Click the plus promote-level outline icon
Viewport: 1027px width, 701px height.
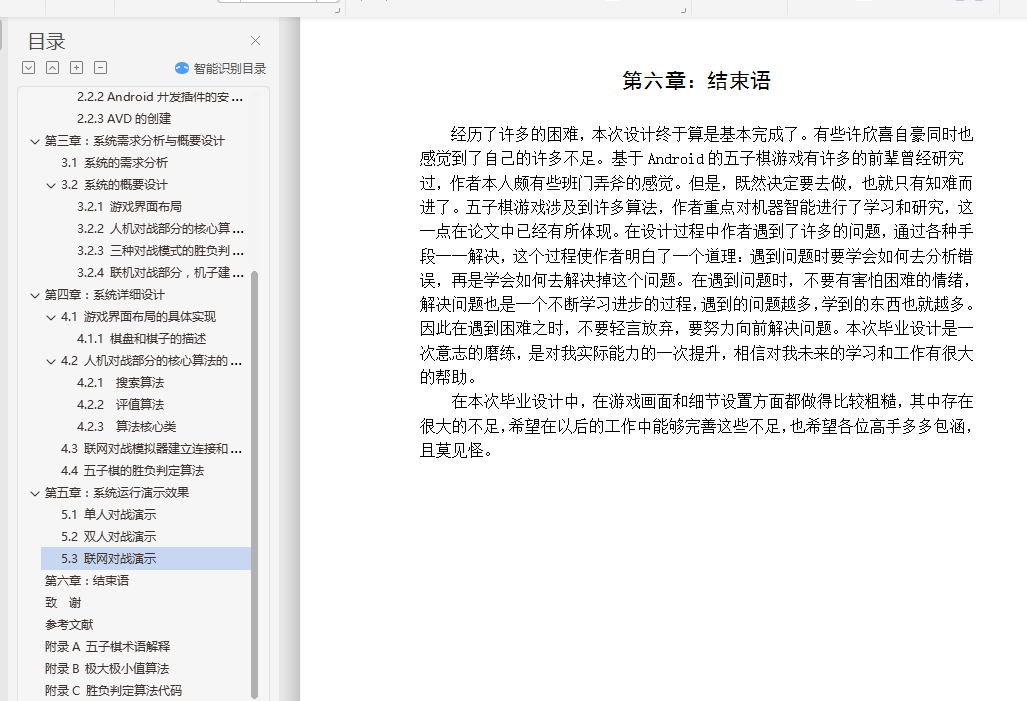coord(77,67)
